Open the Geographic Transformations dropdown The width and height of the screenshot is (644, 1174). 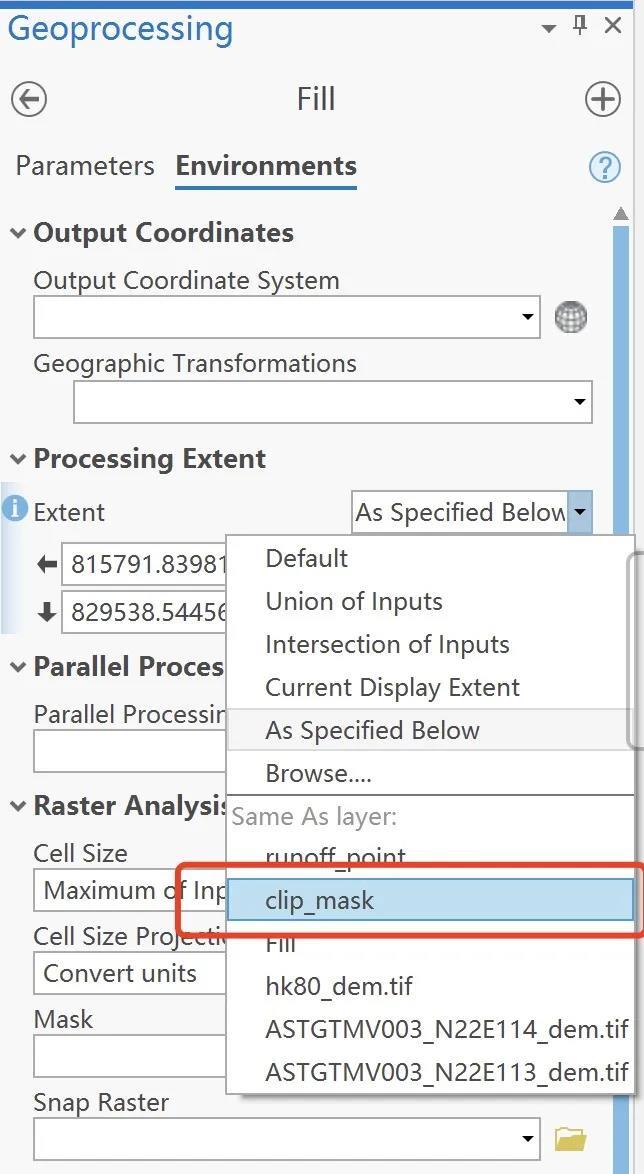point(579,402)
